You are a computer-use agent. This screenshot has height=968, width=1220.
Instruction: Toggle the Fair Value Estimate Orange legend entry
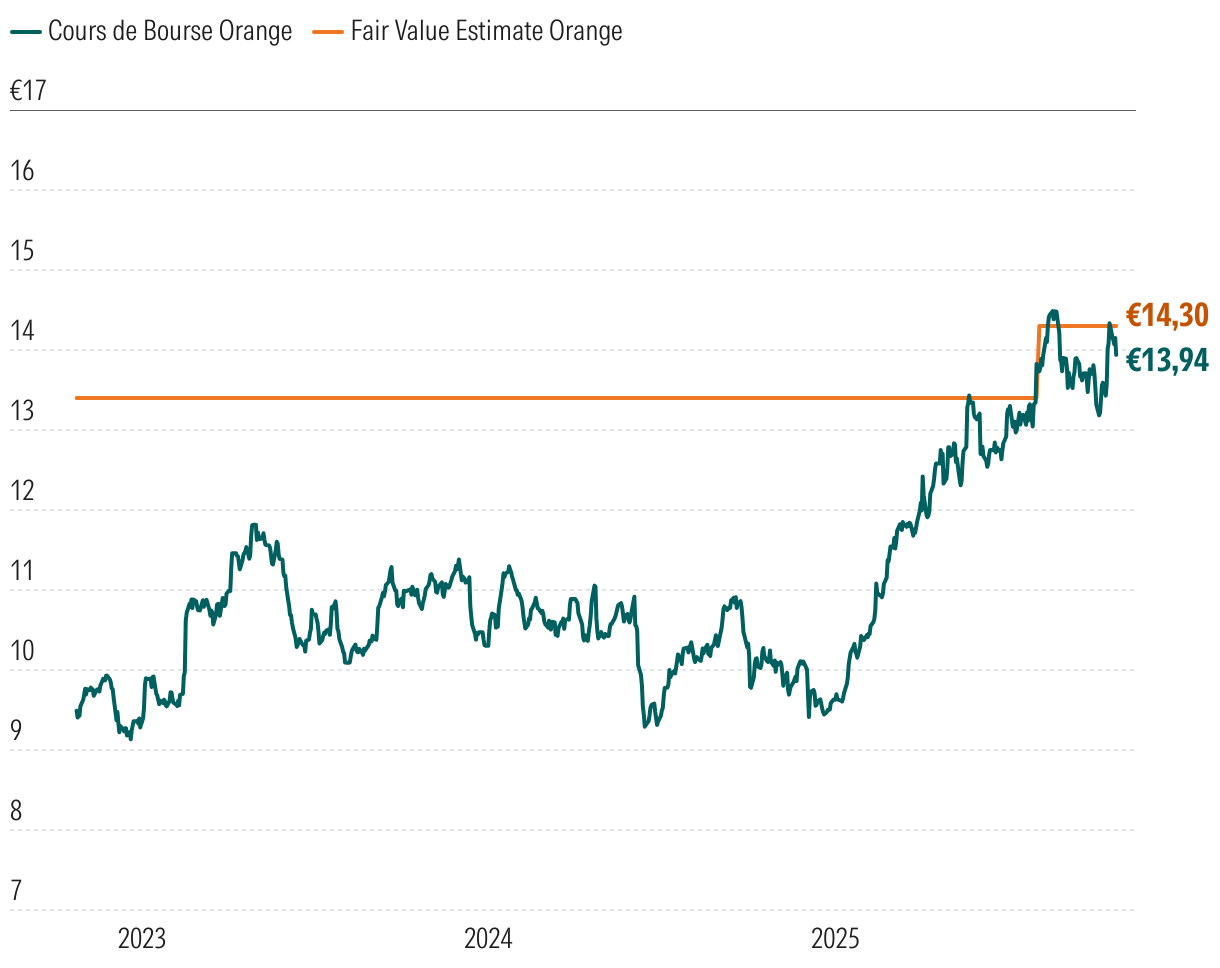click(486, 32)
